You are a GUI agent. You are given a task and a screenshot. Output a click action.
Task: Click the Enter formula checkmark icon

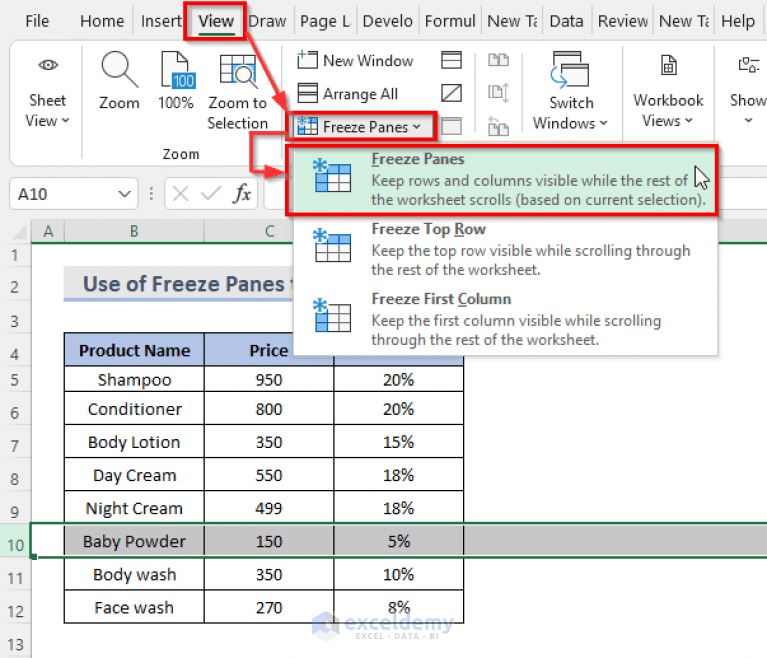click(211, 194)
